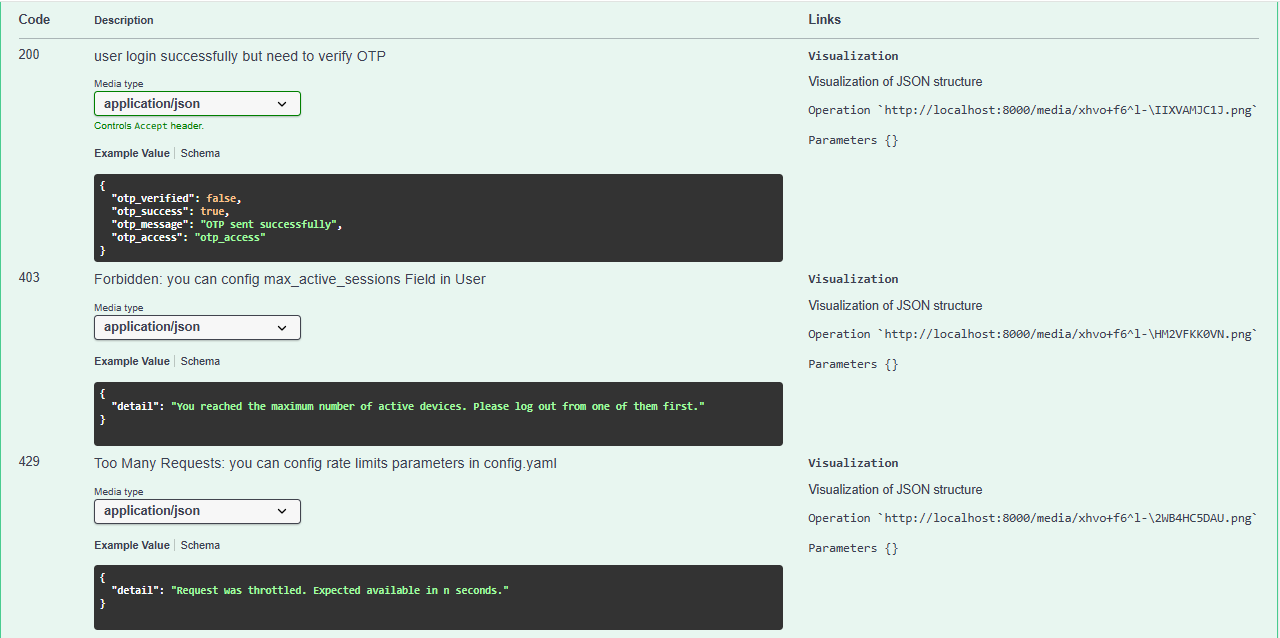Screen dimensions: 1280x638
Task: Open the media type dropdown for response 403
Action: click(x=197, y=328)
